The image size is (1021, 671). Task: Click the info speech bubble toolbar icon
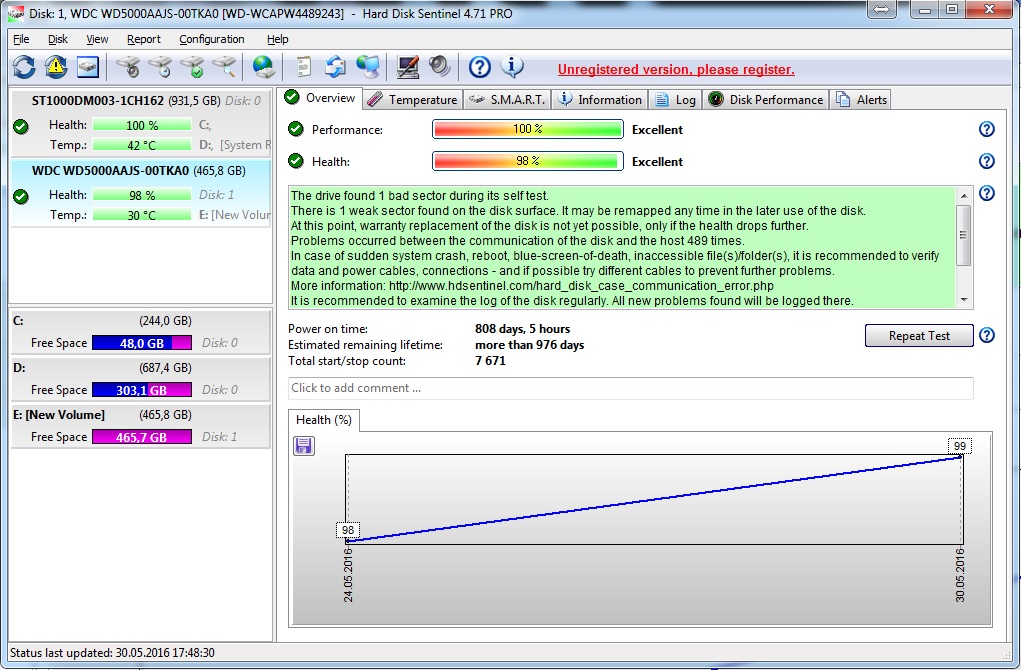pyautogui.click(x=512, y=67)
